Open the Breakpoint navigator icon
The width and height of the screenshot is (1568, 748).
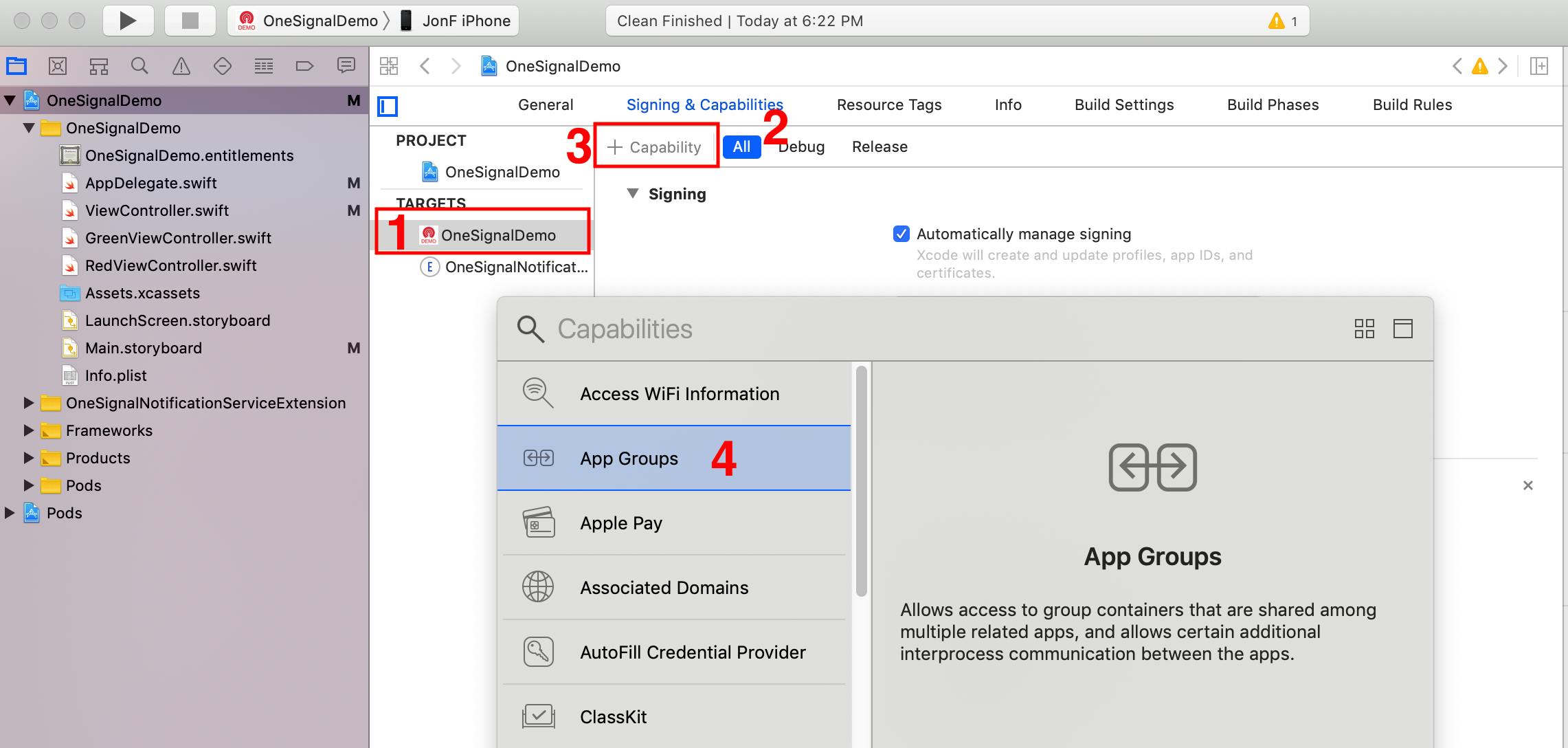(x=304, y=66)
